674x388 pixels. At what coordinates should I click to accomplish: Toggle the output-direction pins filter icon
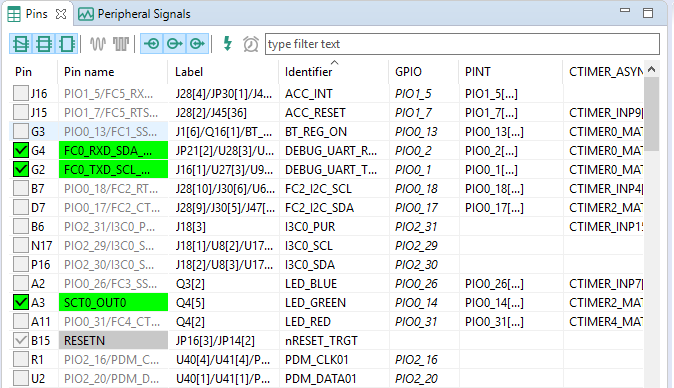175,44
